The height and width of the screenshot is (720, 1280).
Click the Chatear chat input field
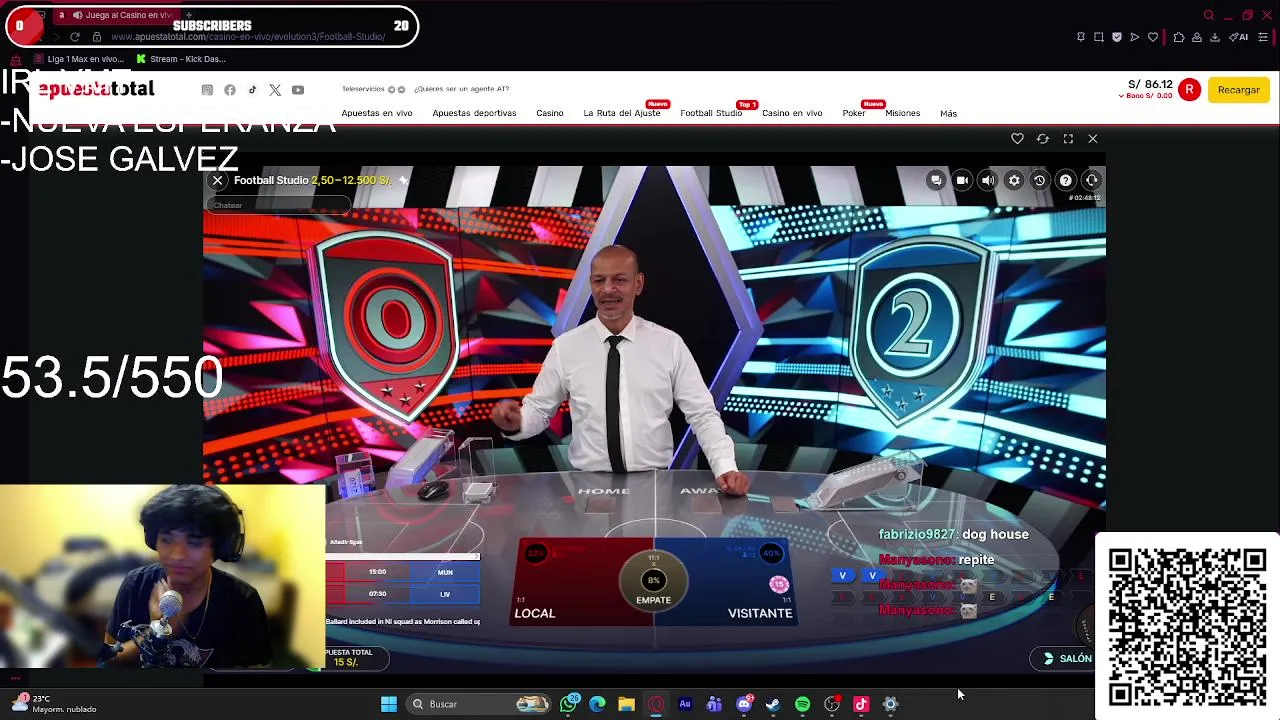278,206
